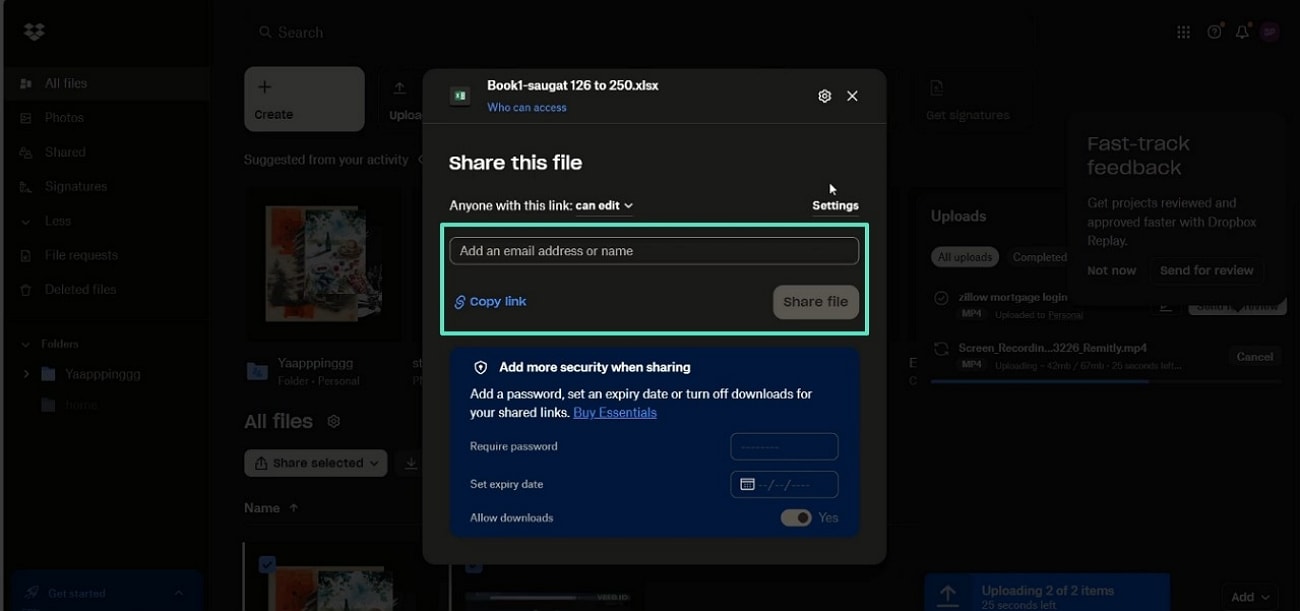Screen dimensions: 1300x611
Task: Open the Add dropdown at bottom right
Action: pyautogui.click(x=1250, y=597)
